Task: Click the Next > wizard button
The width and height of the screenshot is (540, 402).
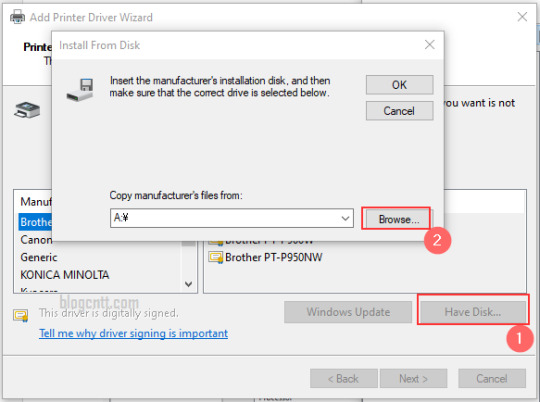Action: (414, 379)
